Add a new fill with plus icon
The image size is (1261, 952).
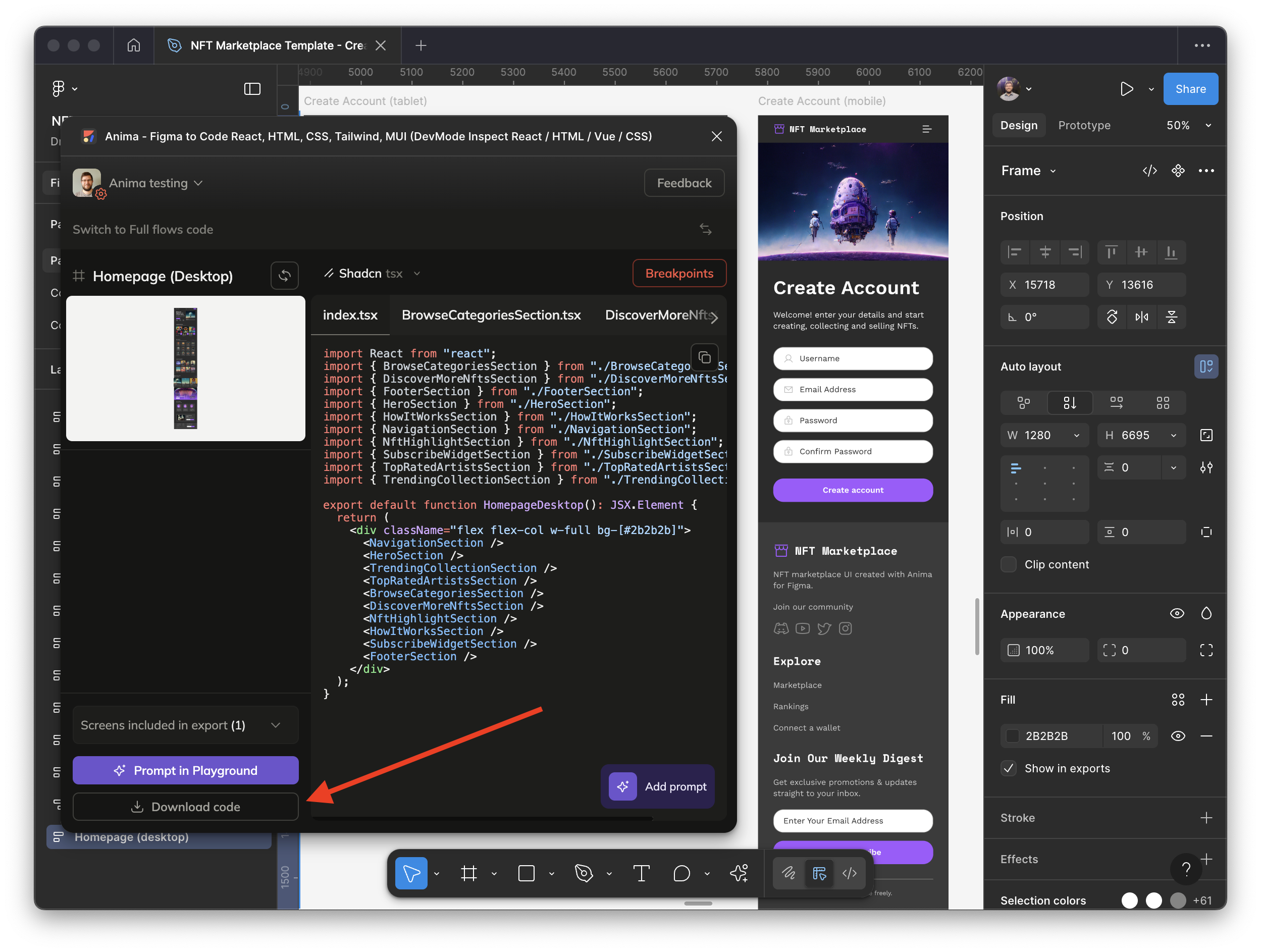click(x=1206, y=700)
